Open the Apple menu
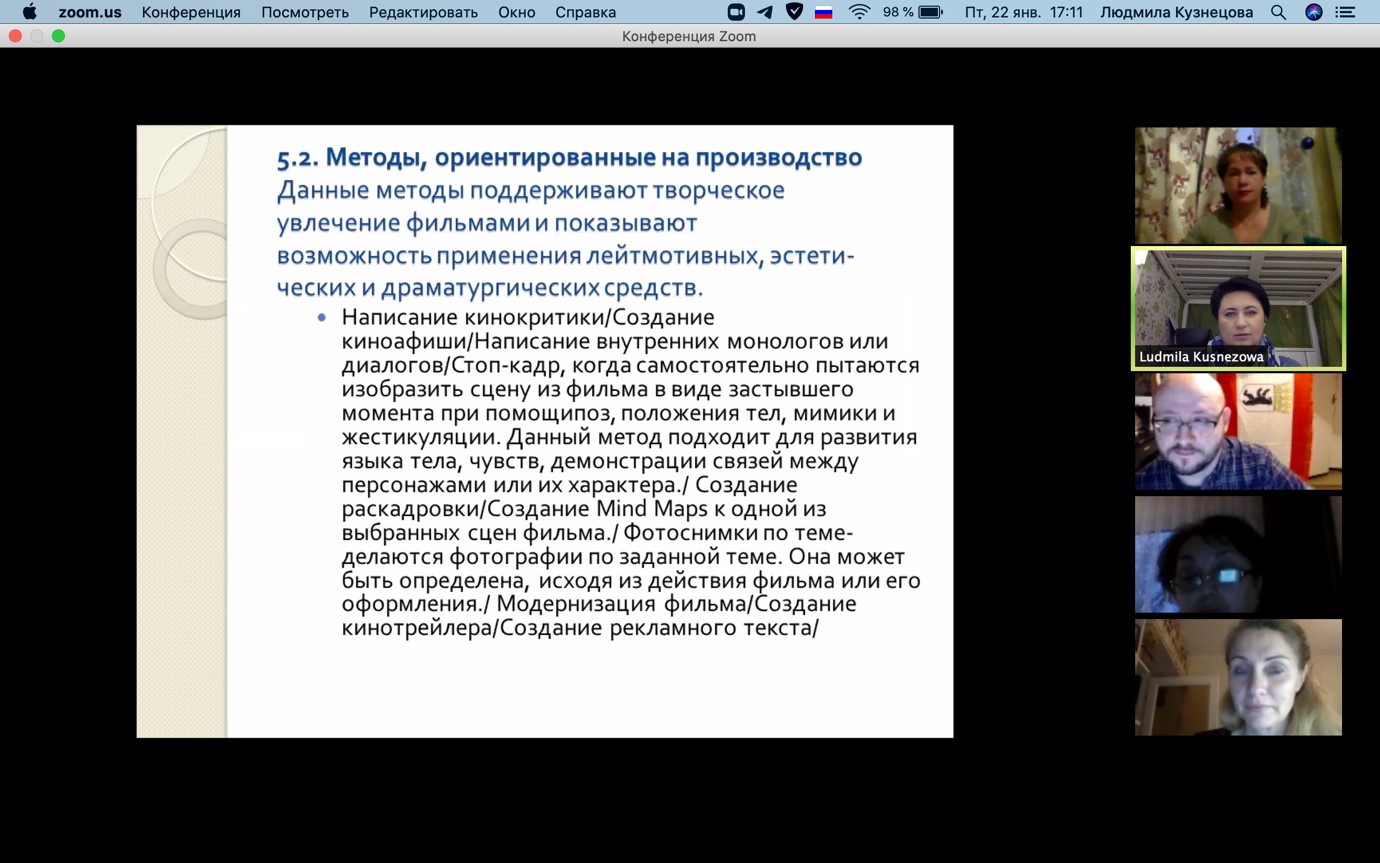This screenshot has width=1380, height=863. (29, 12)
